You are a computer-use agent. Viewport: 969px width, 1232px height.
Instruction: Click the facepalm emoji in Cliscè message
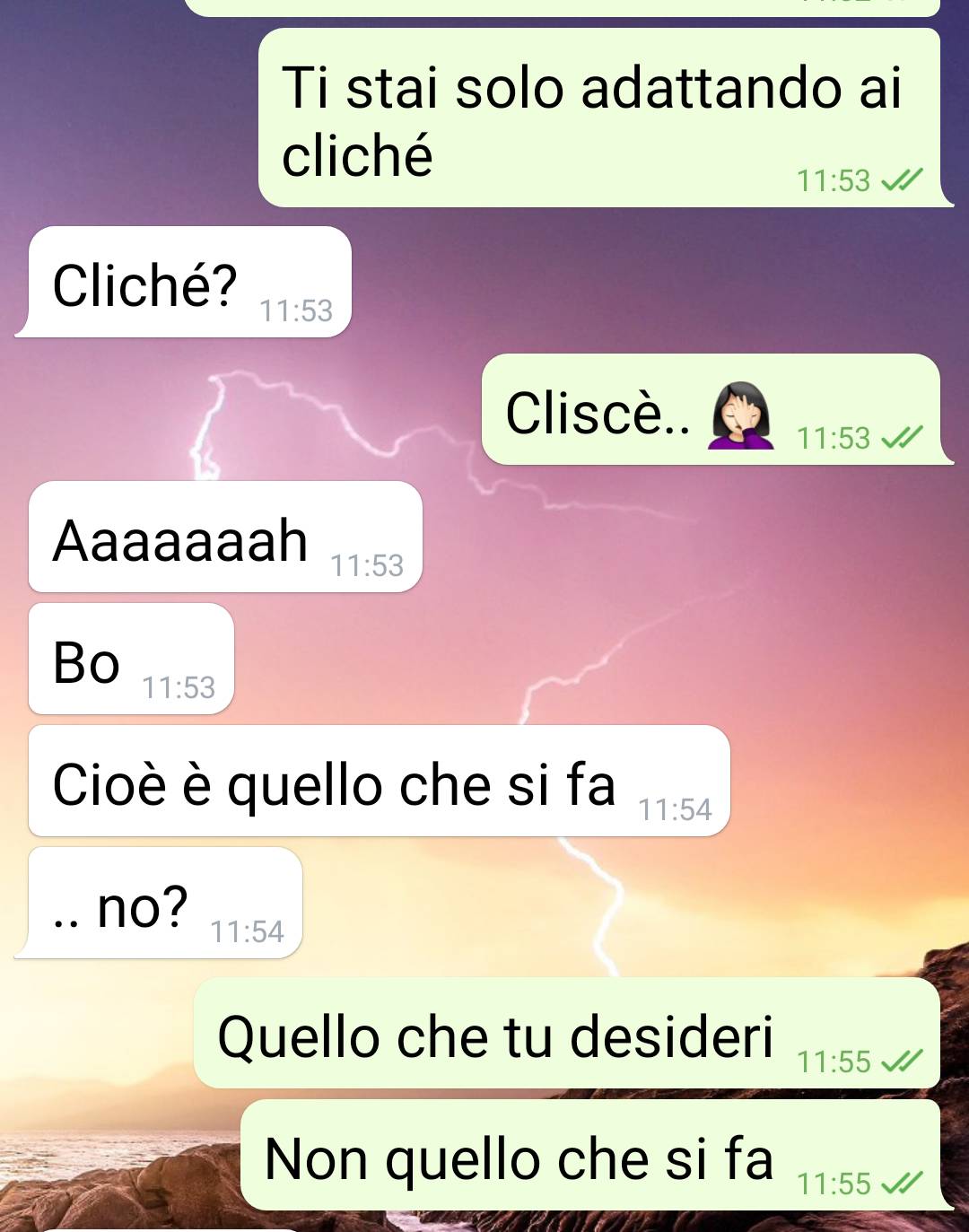tap(740, 415)
